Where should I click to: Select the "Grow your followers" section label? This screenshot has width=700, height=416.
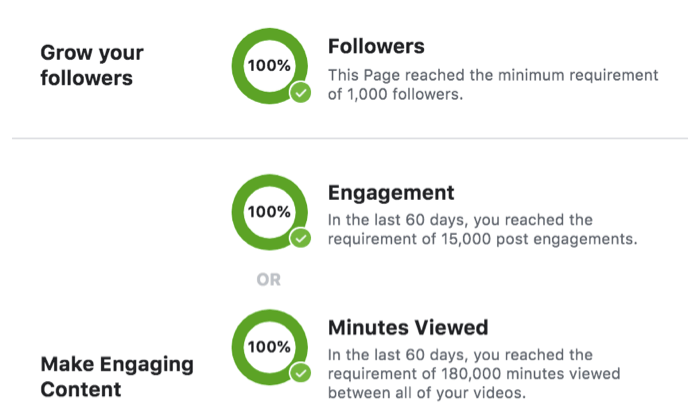click(x=92, y=64)
